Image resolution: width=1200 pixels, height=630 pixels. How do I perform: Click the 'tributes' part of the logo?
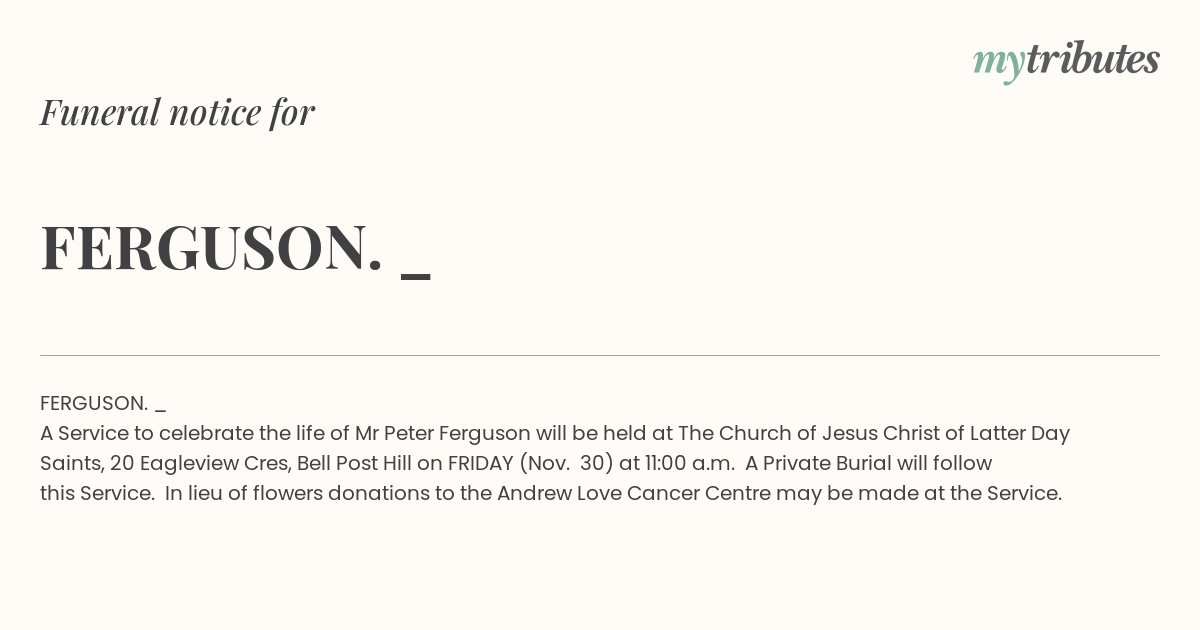point(1092,59)
